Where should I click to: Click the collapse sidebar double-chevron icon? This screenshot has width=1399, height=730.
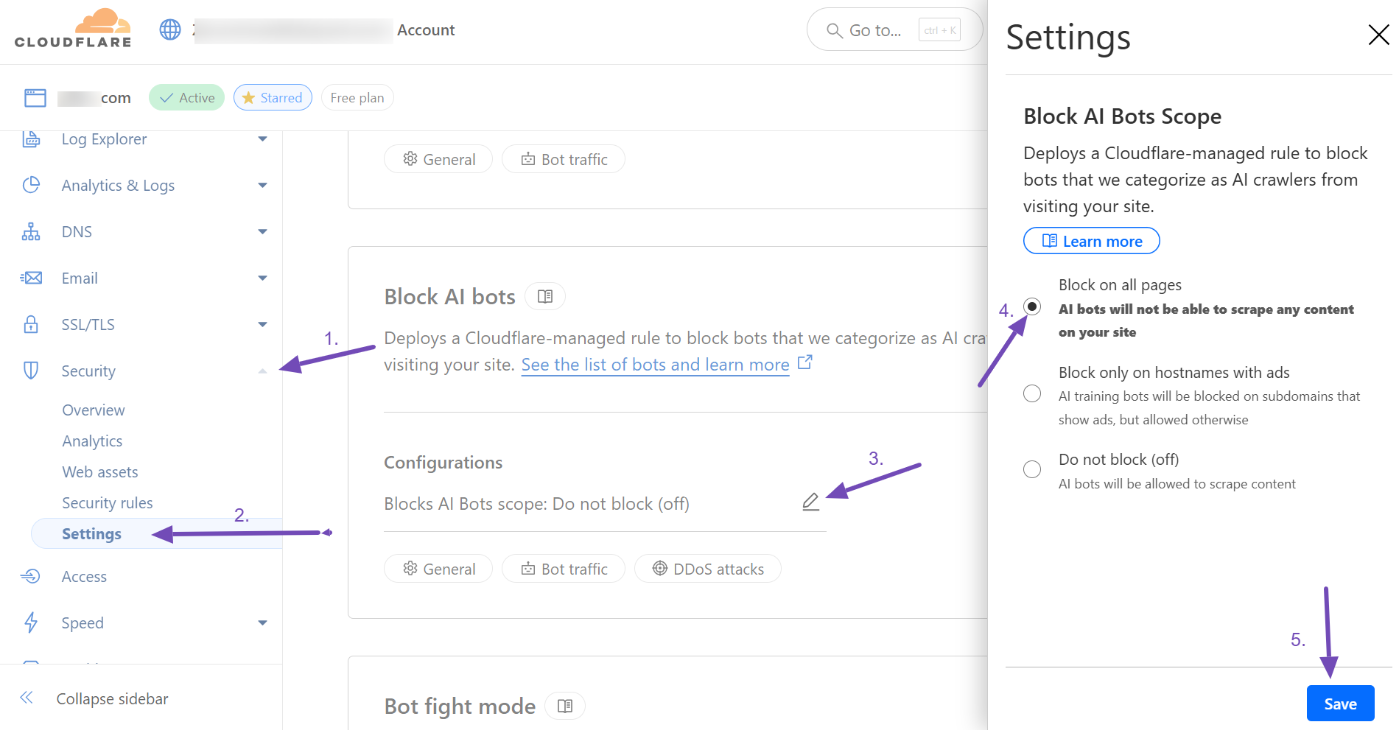27,698
